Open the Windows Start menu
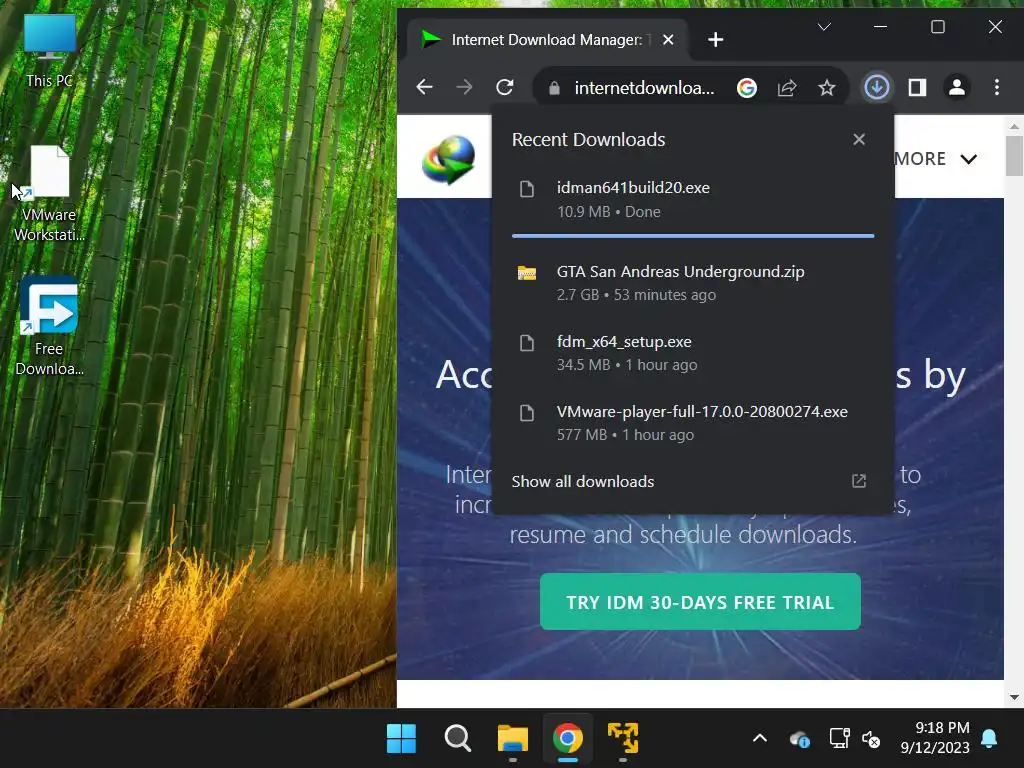The image size is (1024, 768). (x=401, y=739)
